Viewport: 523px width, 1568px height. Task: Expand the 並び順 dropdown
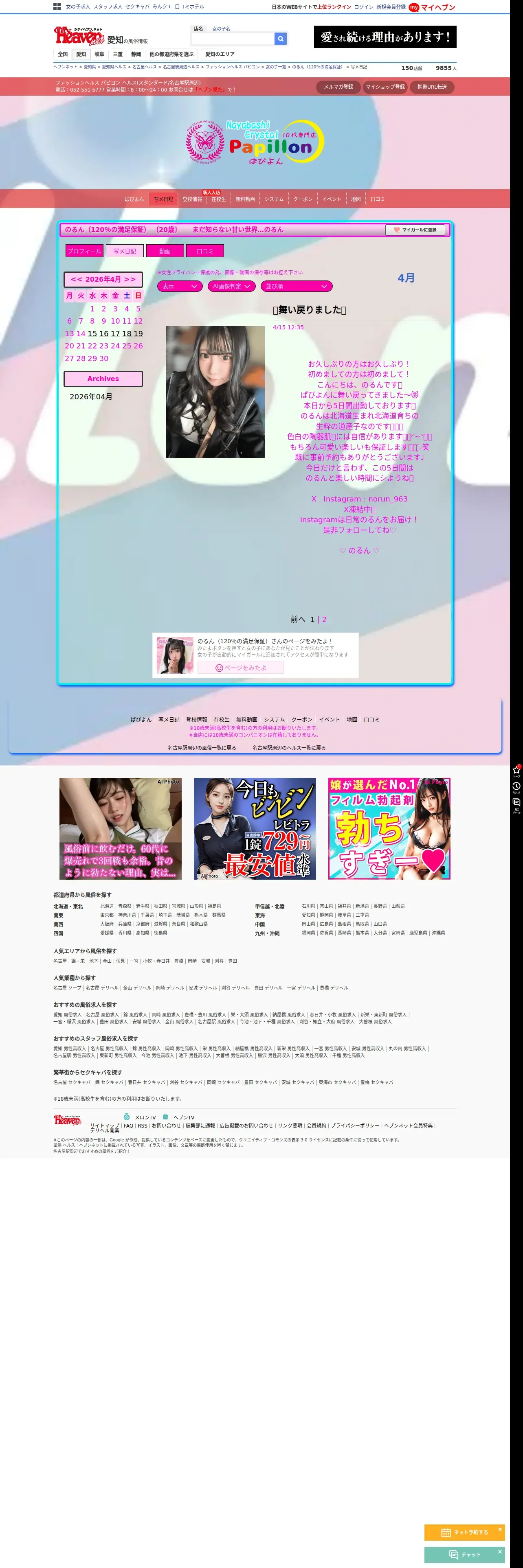point(297,286)
